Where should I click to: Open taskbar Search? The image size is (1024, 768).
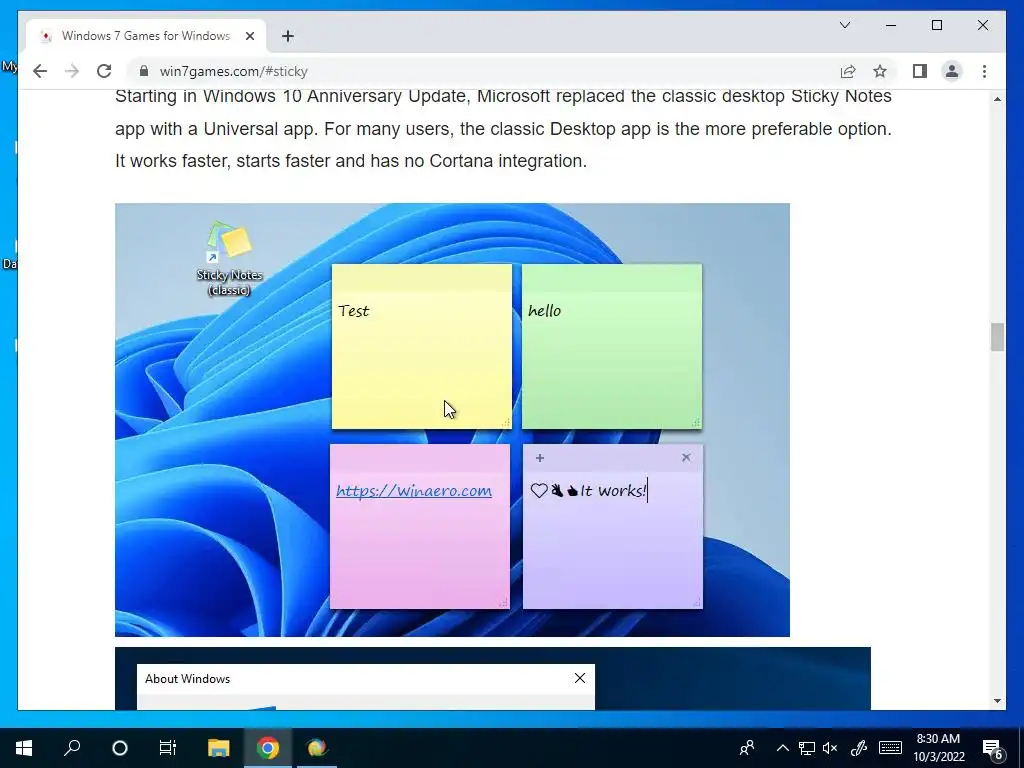tap(72, 748)
